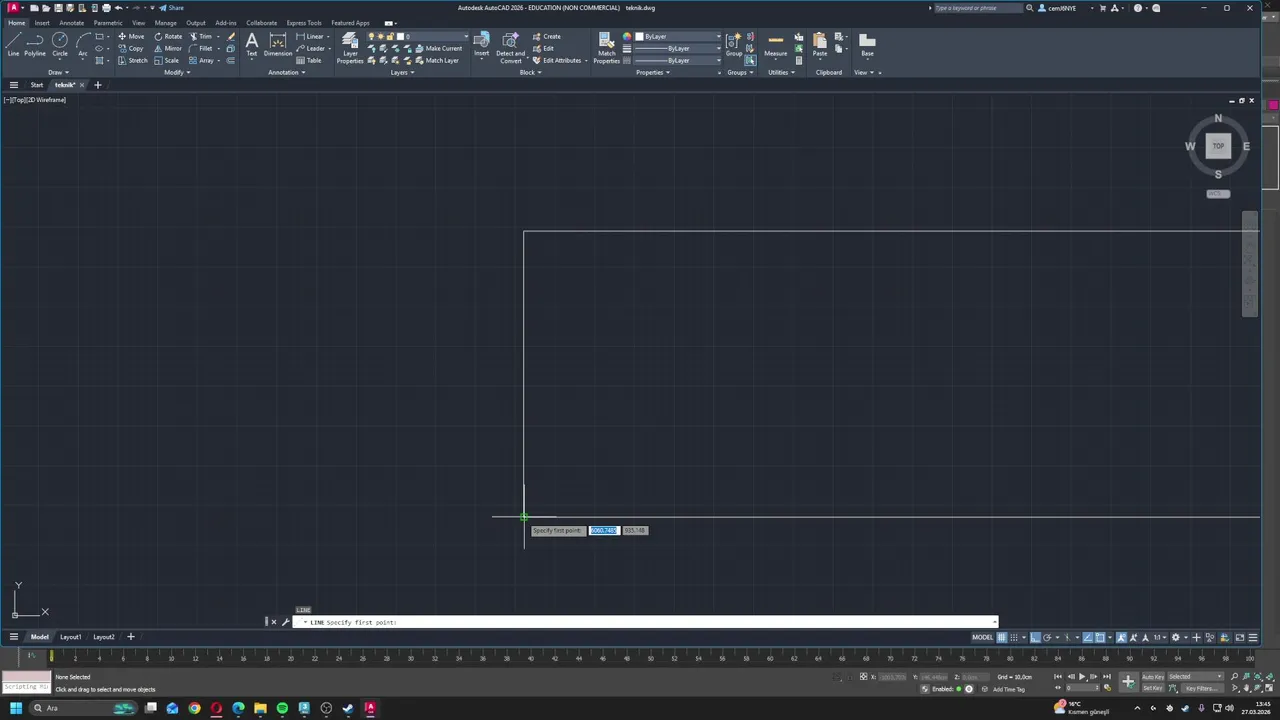Activate the Rotate command
The image size is (1280, 720).
coord(168,36)
